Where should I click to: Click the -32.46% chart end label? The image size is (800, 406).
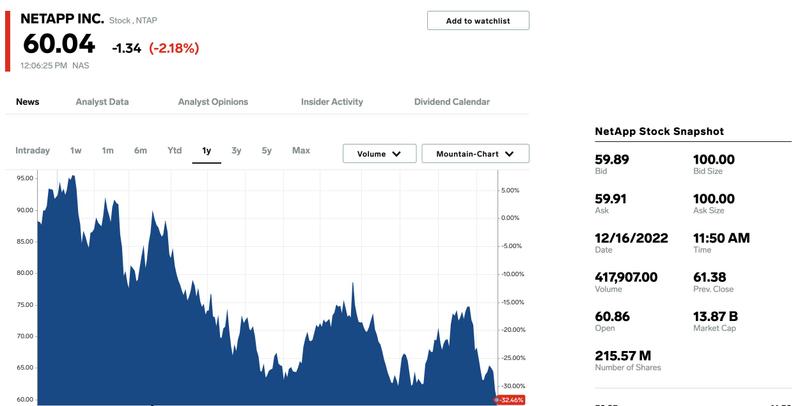[x=511, y=400]
